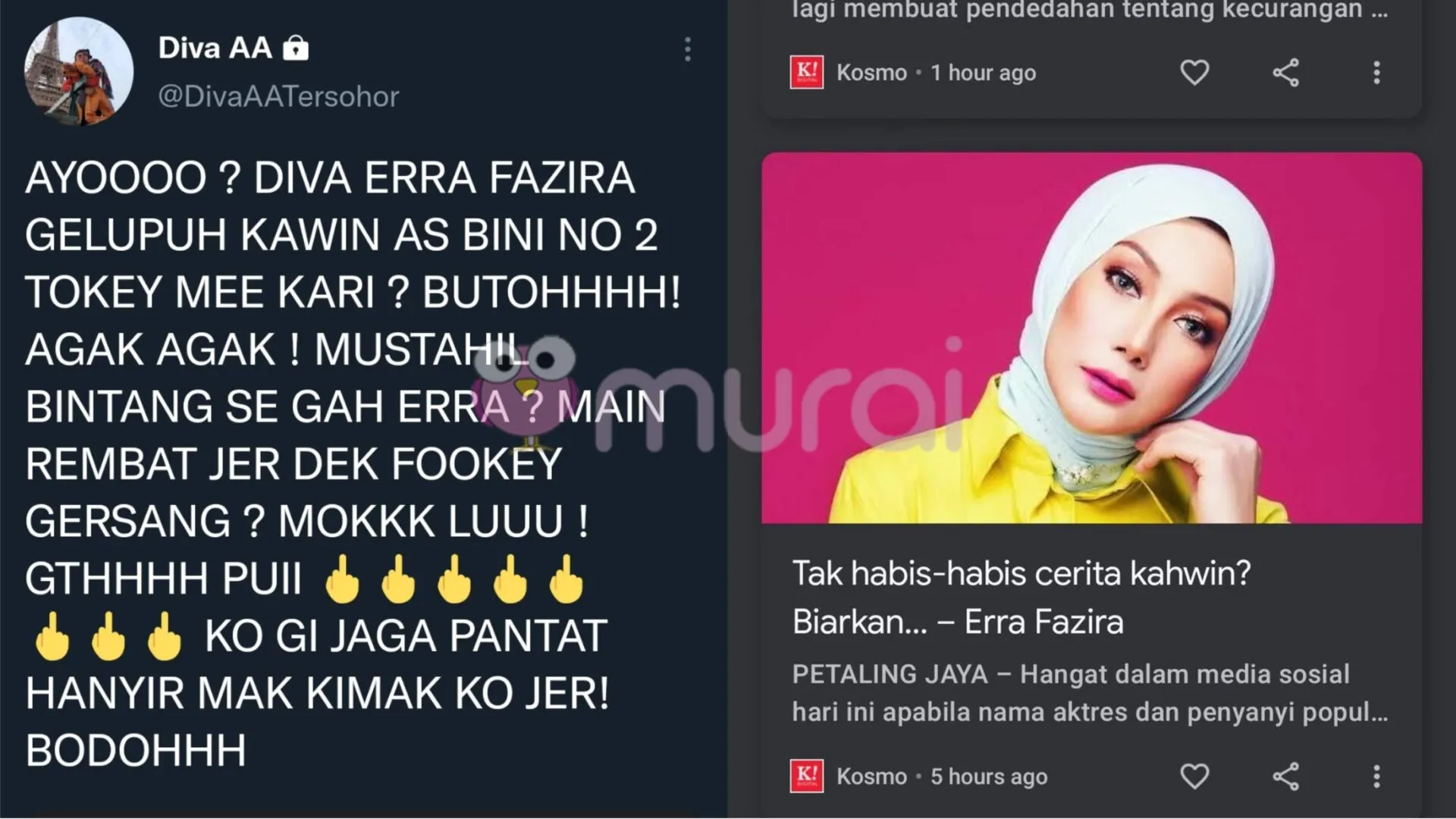Open truncated headline about 'kecurangan' at top
1456x819 pixels.
point(1090,10)
